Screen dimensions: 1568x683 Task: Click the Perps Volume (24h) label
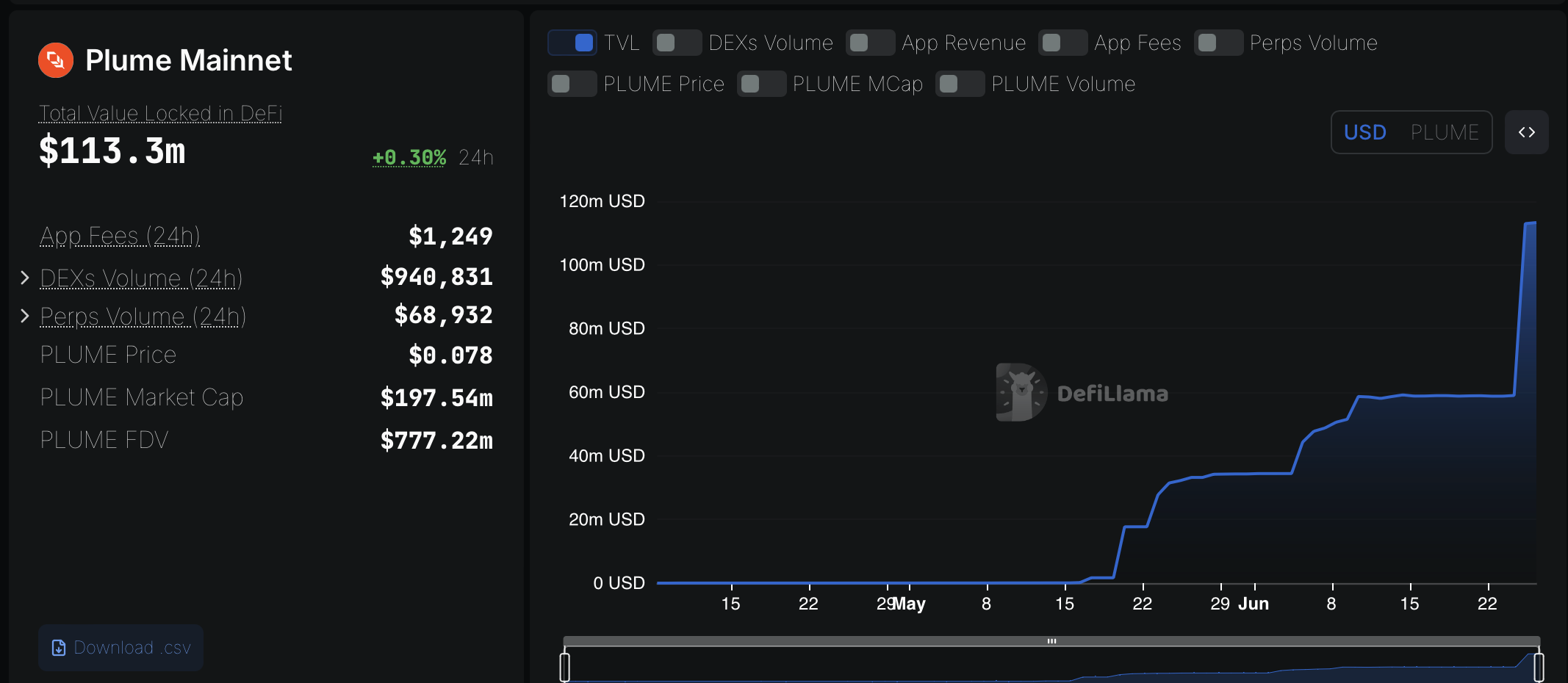point(143,317)
